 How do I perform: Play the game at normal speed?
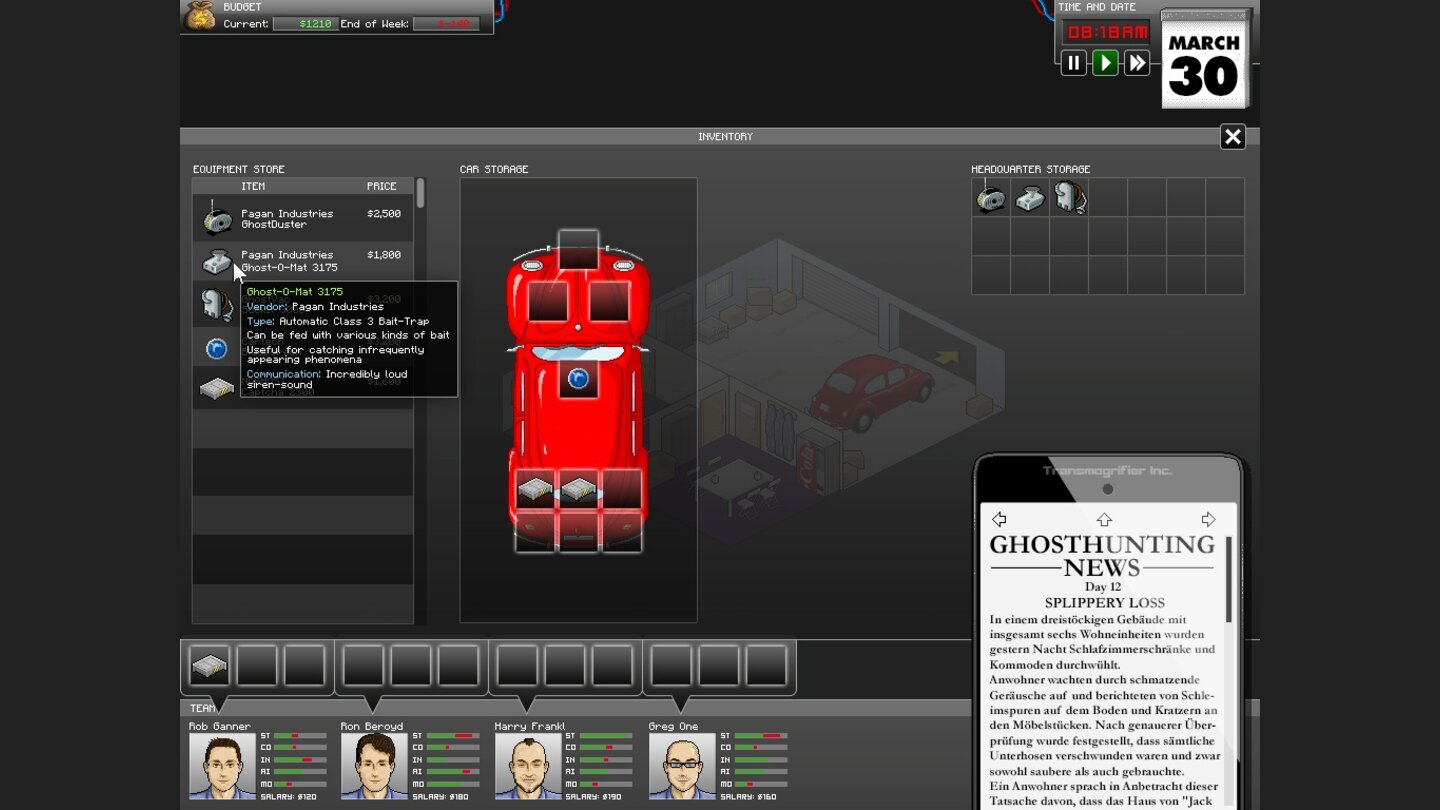(x=1105, y=63)
